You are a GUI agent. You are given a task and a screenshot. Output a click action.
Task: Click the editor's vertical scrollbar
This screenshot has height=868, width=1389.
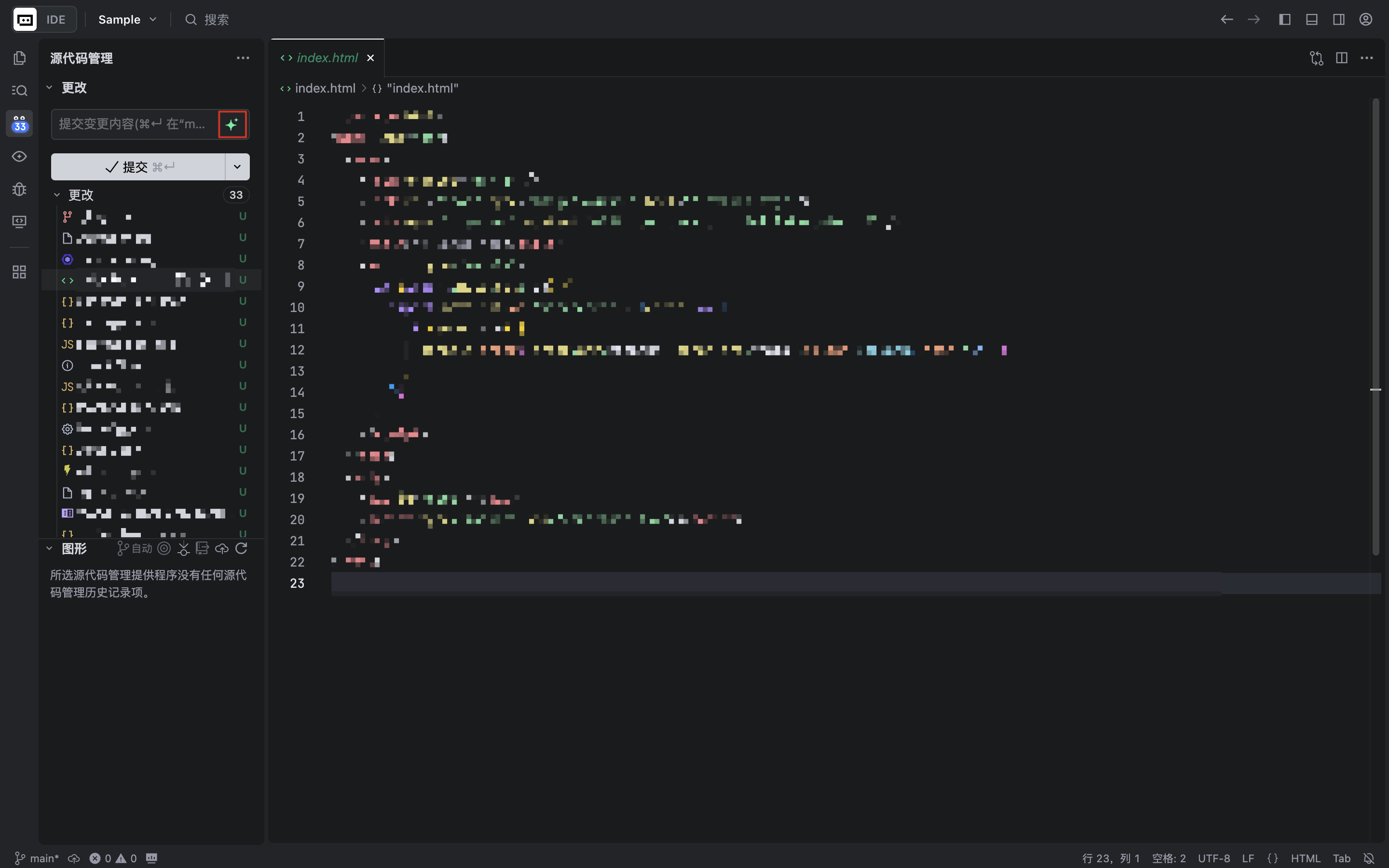tap(1375, 326)
